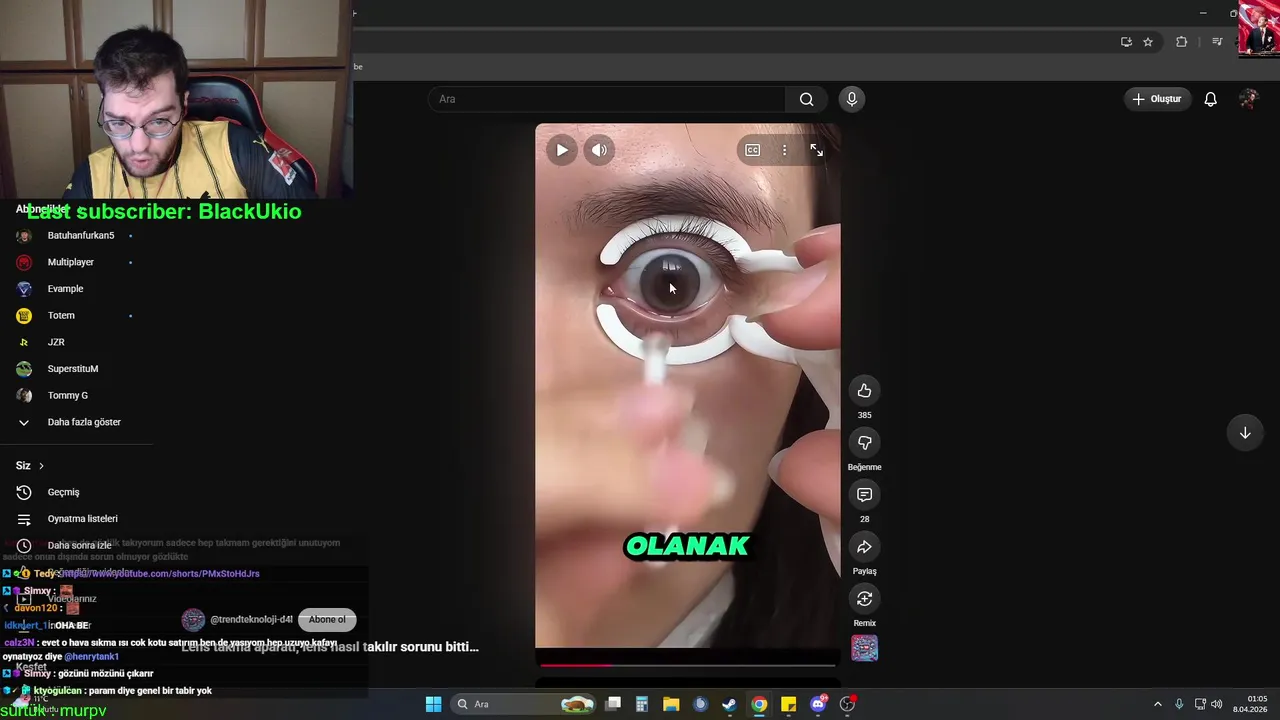Show hidden system tray icons
Image resolution: width=1280 pixels, height=720 pixels.
[x=1158, y=704]
